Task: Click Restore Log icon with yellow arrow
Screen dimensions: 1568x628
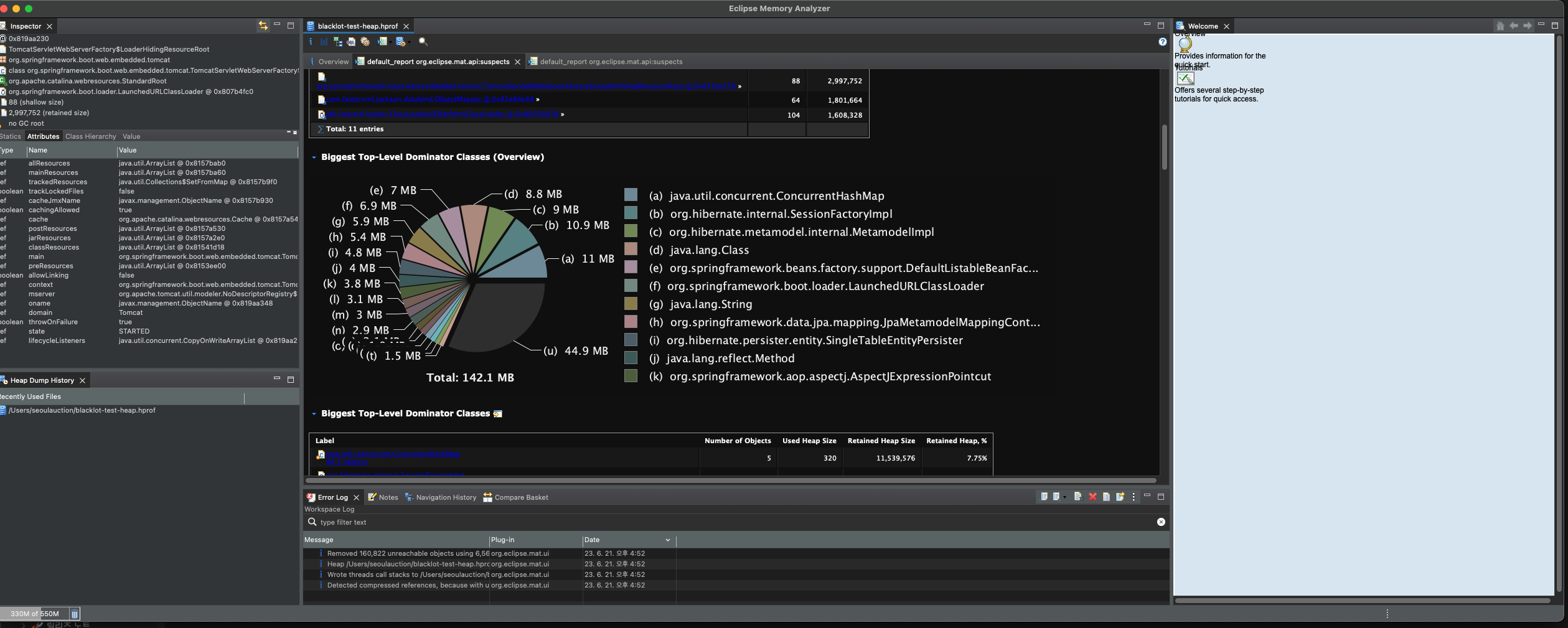Action: (1120, 497)
